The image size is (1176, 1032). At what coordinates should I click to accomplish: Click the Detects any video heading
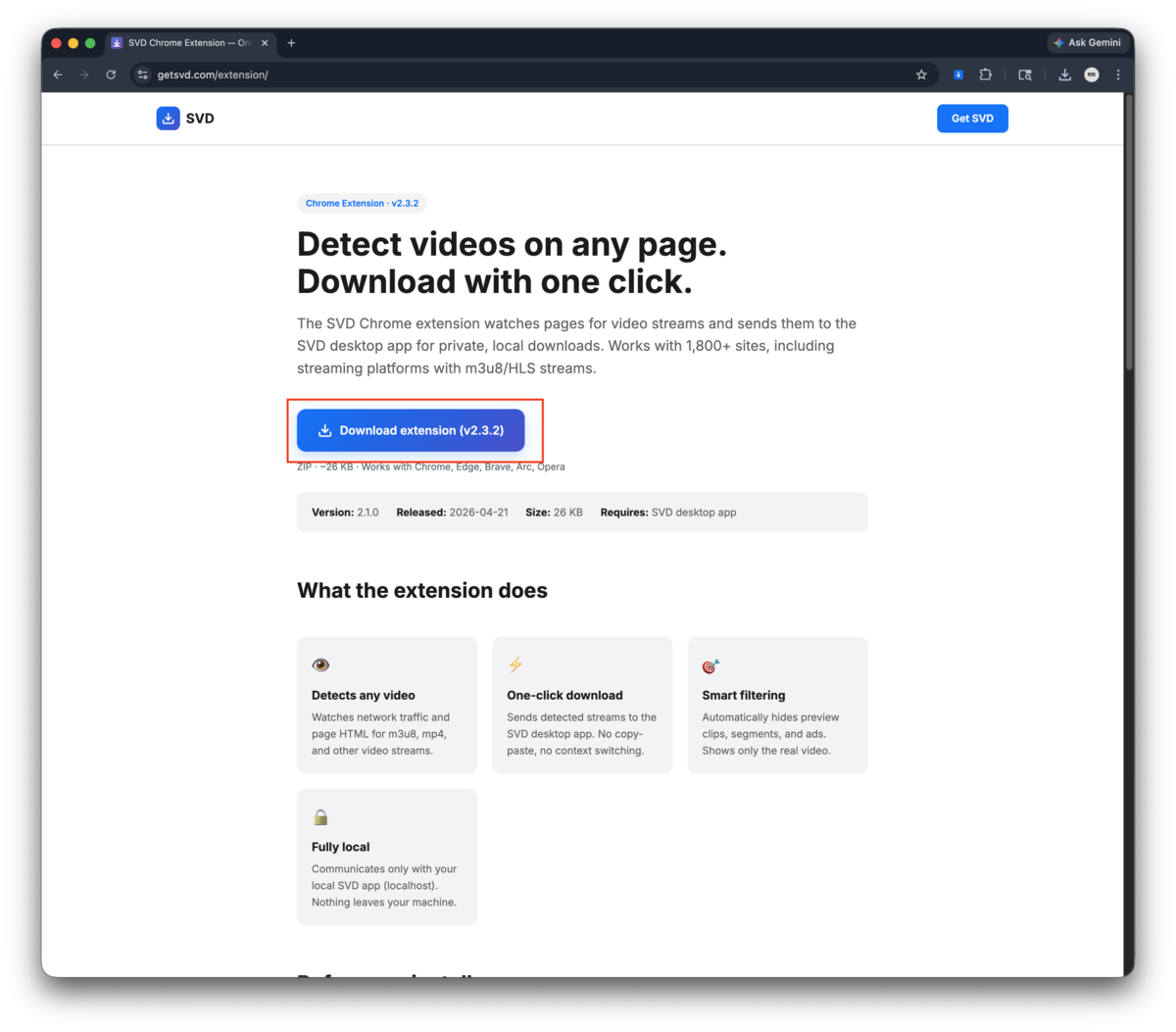tap(364, 695)
